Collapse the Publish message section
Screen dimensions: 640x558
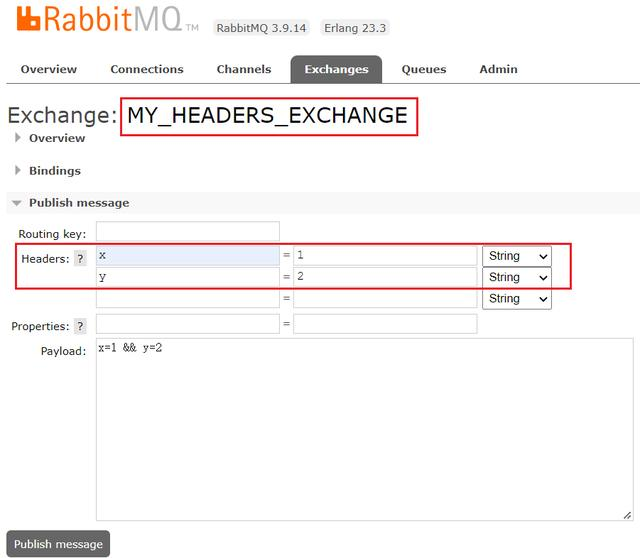[x=78, y=202]
